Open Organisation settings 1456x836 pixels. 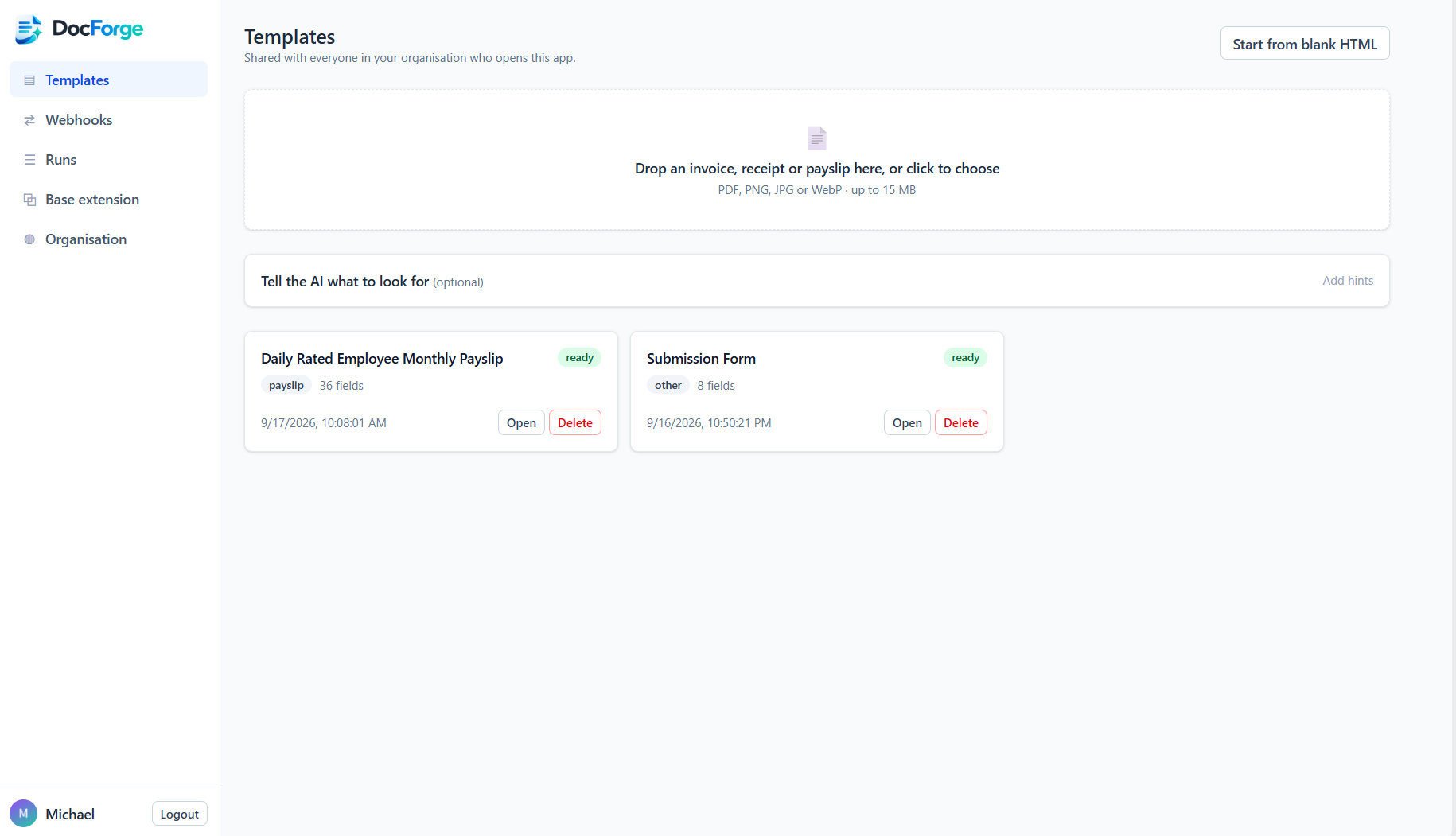coord(108,239)
